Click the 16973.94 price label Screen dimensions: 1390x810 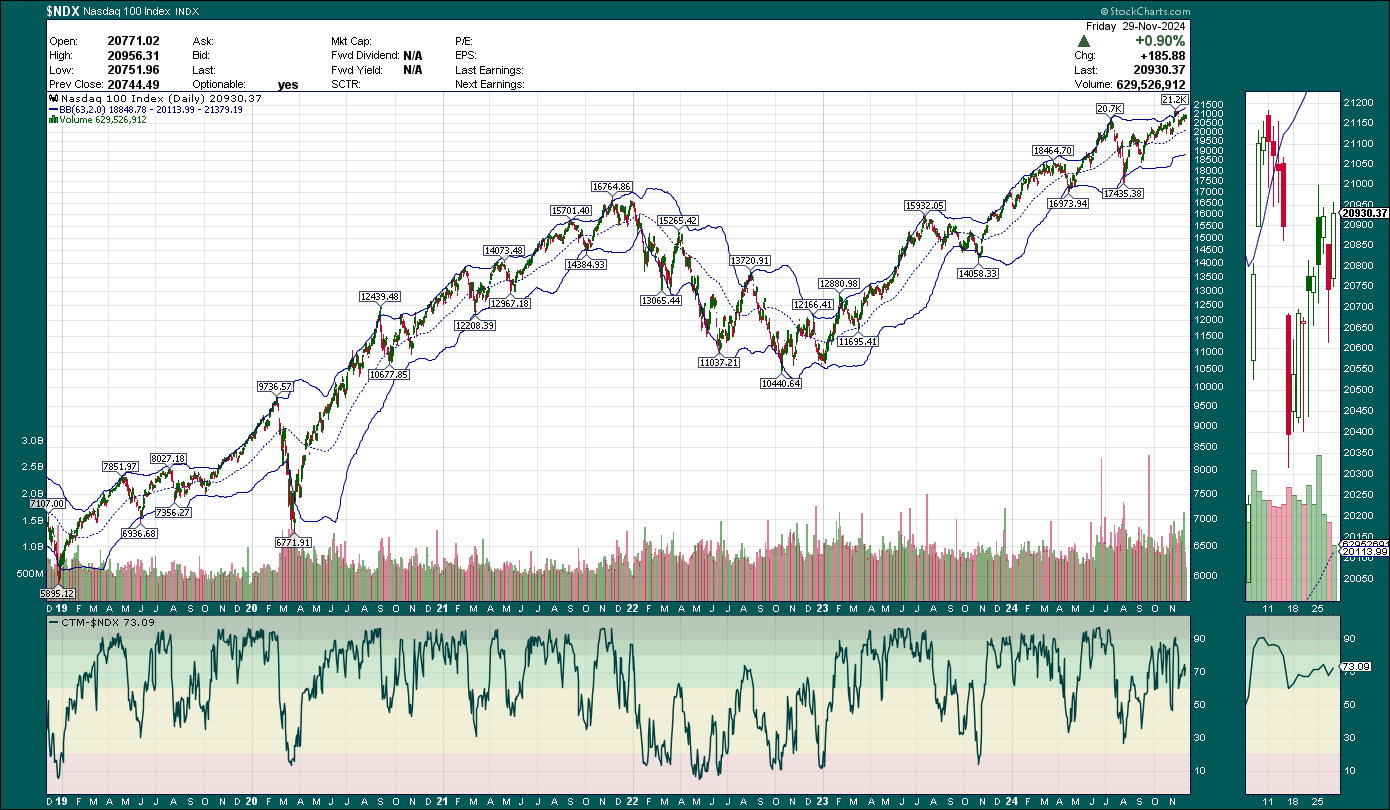(x=1067, y=203)
